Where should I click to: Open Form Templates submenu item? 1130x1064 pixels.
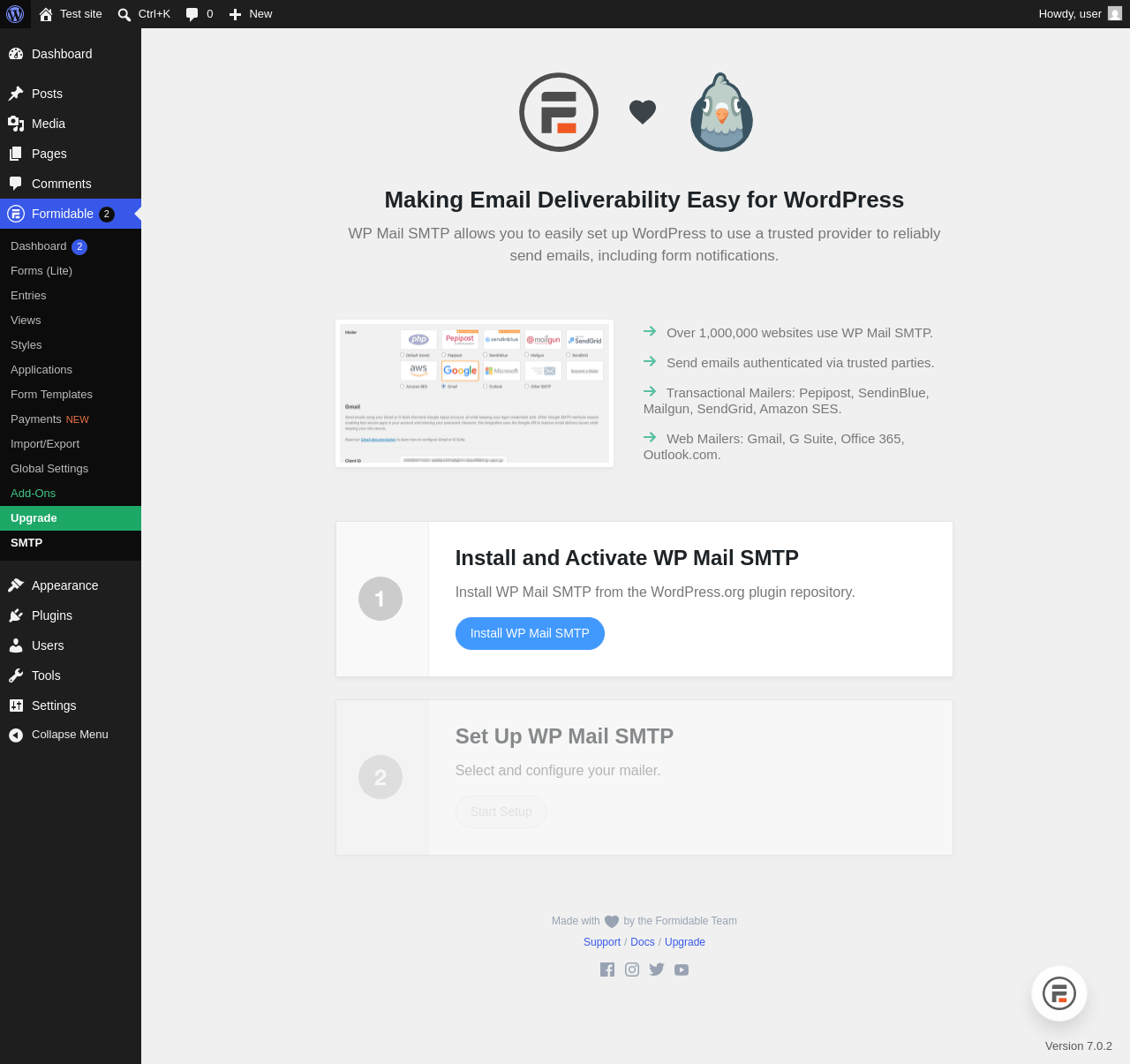click(x=71, y=395)
